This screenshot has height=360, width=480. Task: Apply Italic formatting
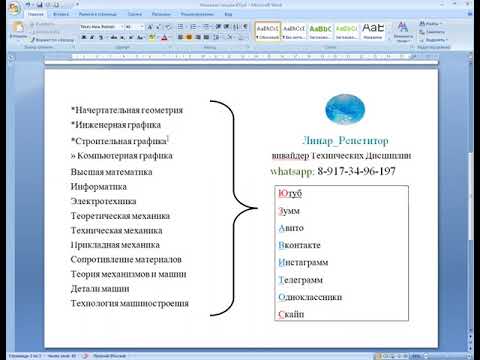click(x=92, y=37)
